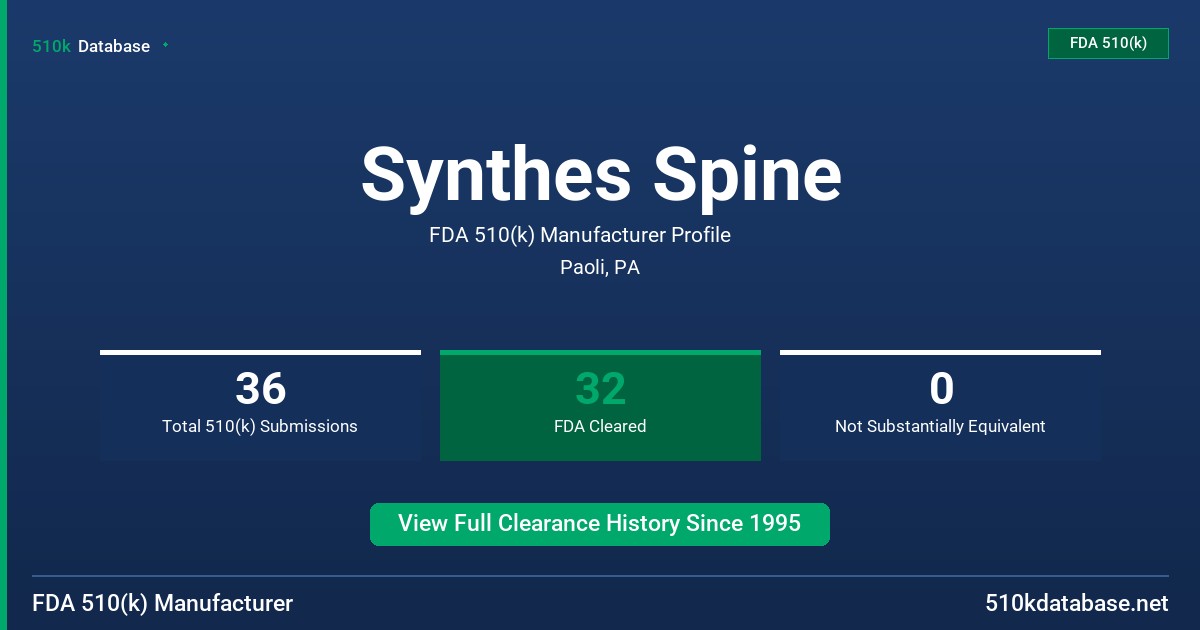Screen dimensions: 1200x630
Task: Click the FDA 510(k) badge
Action: coord(1108,43)
